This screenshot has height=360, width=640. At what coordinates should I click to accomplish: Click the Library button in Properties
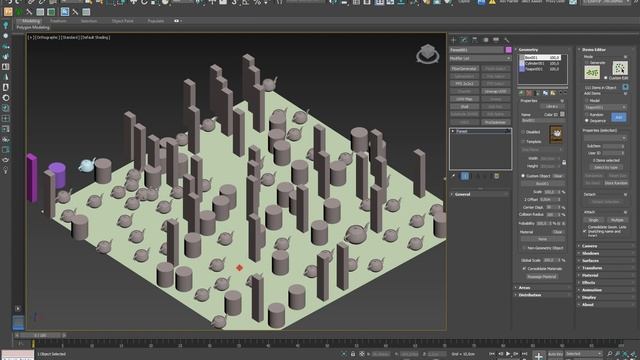pos(552,107)
